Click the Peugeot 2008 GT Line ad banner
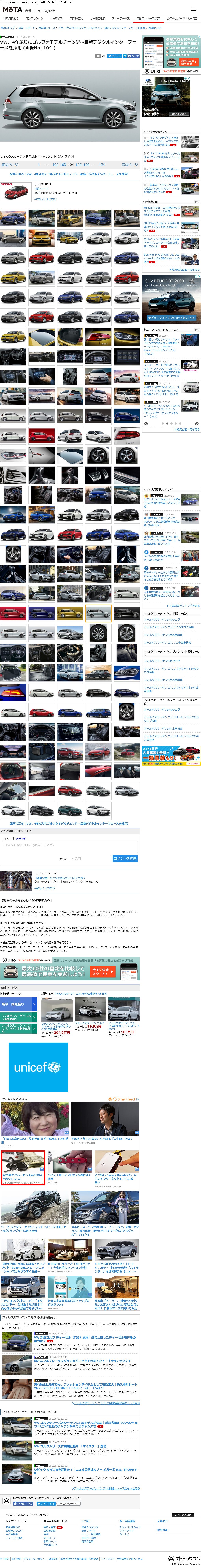 (171, 300)
